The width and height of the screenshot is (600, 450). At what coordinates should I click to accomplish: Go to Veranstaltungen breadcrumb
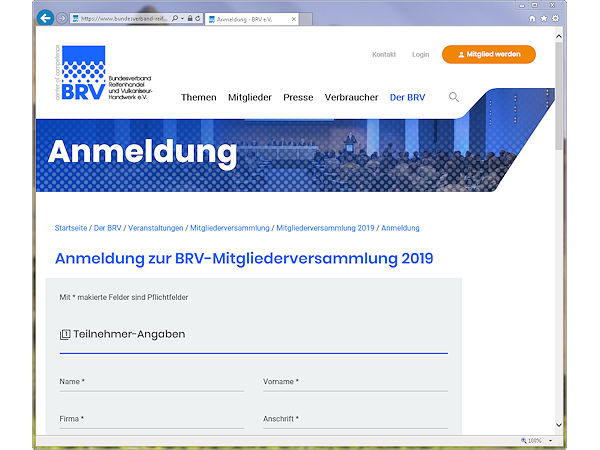156,228
